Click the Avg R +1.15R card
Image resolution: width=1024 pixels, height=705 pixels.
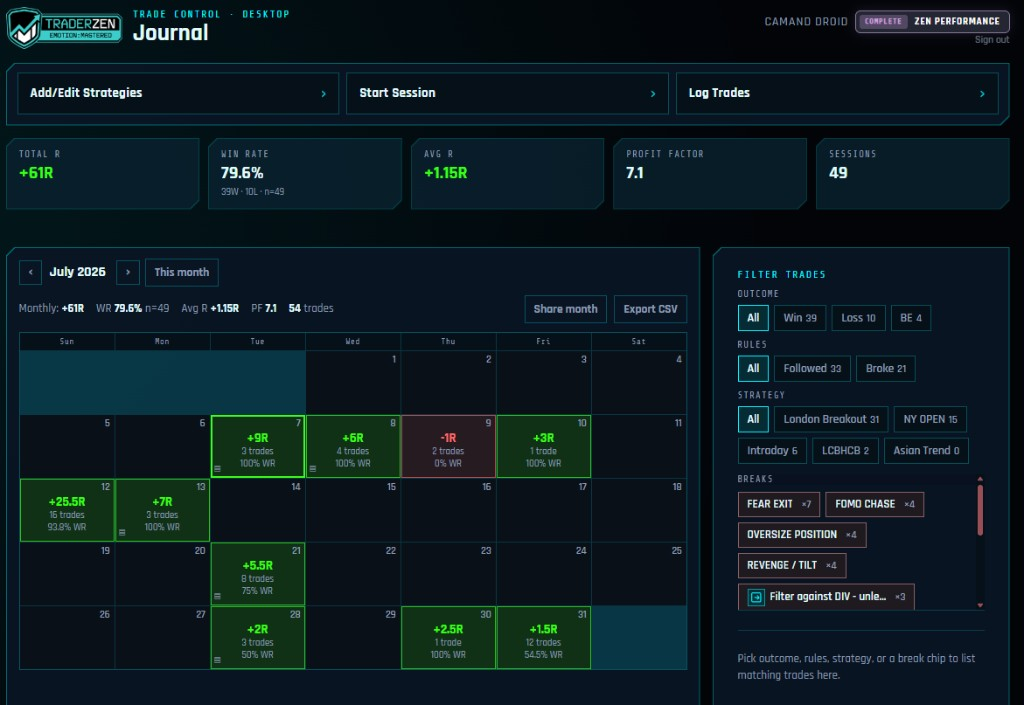point(507,174)
